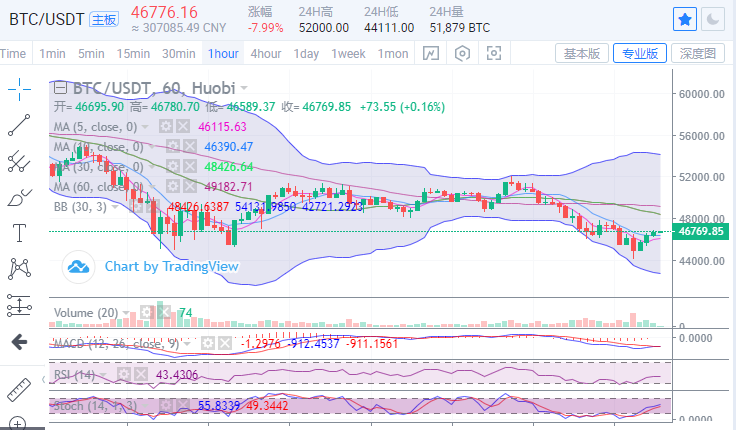Switch to 30min interval
Viewport: 736px width, 430px height.
179,54
